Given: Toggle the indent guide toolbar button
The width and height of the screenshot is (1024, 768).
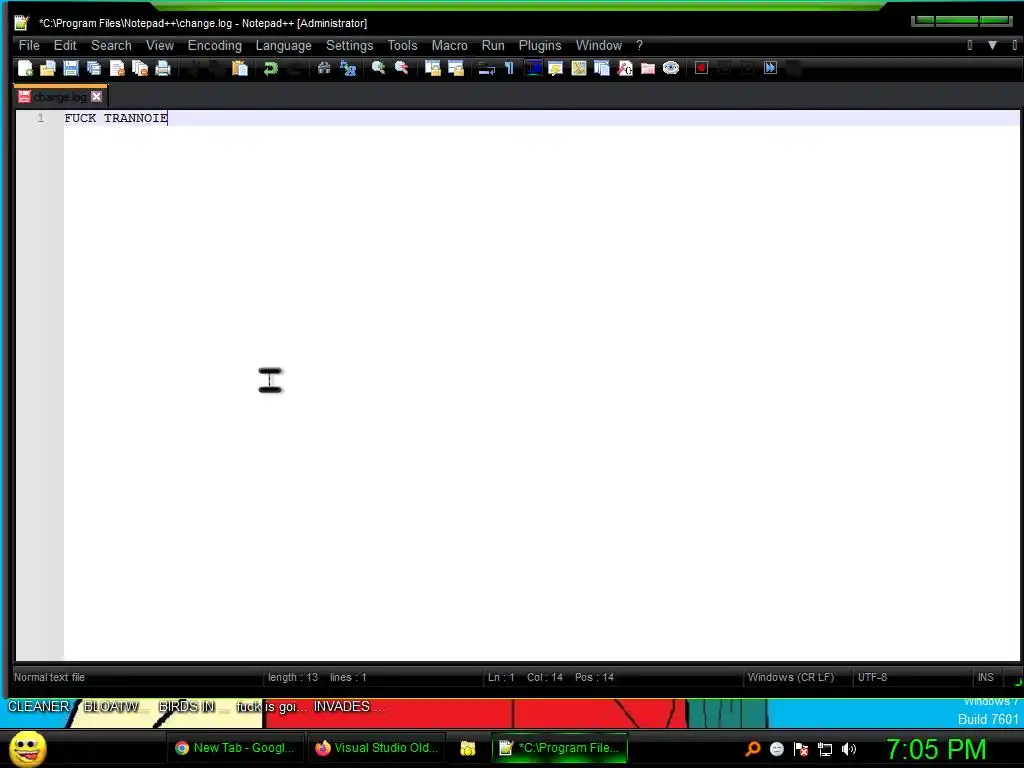Looking at the screenshot, I should pyautogui.click(x=534, y=68).
